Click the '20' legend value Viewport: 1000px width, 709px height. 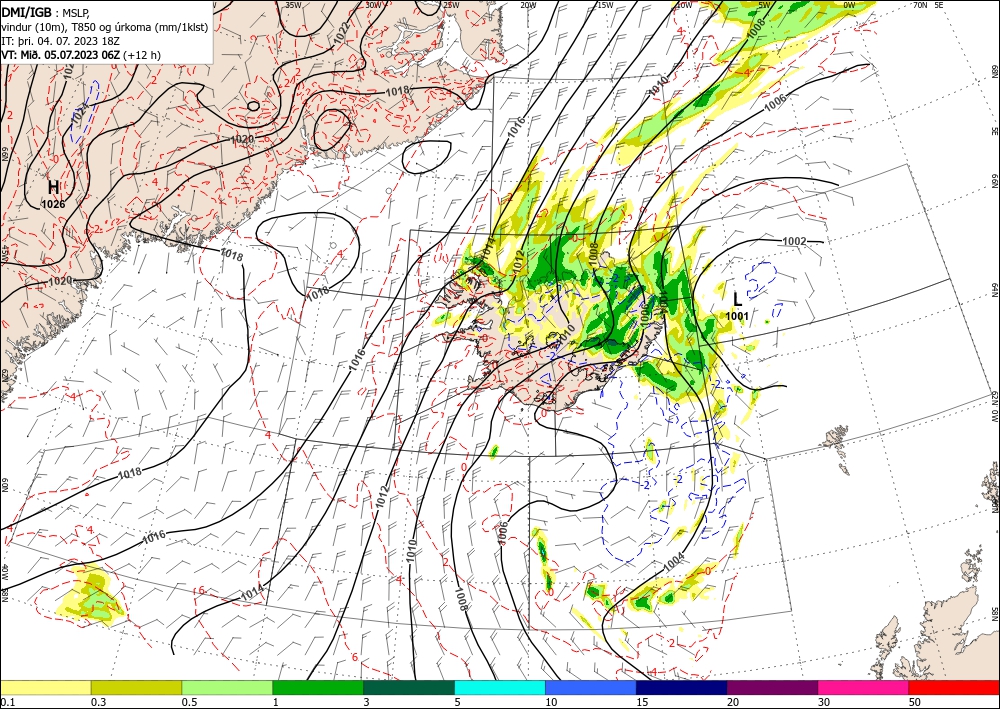(733, 702)
